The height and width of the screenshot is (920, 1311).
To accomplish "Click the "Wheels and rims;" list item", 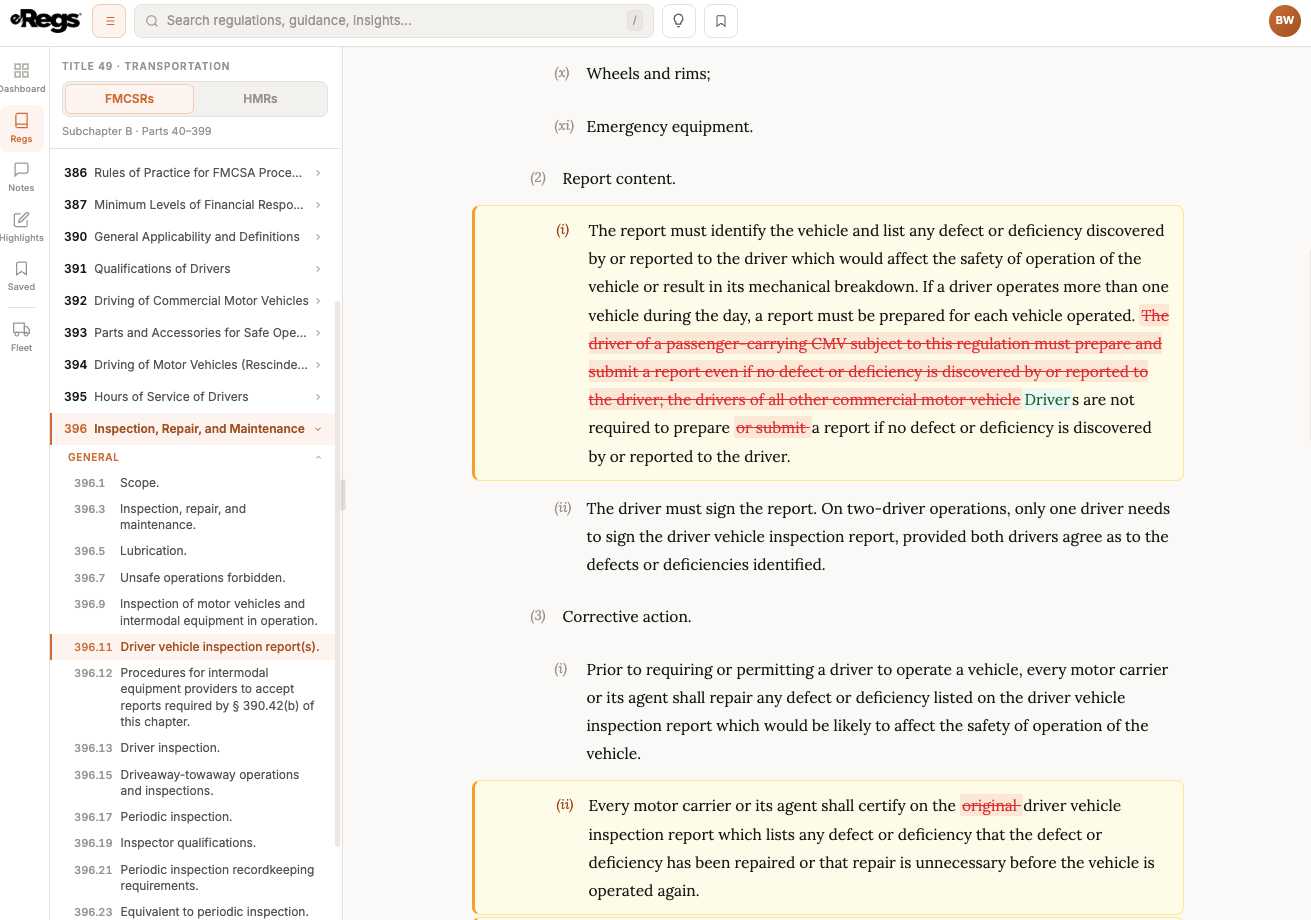I will pos(648,74).
